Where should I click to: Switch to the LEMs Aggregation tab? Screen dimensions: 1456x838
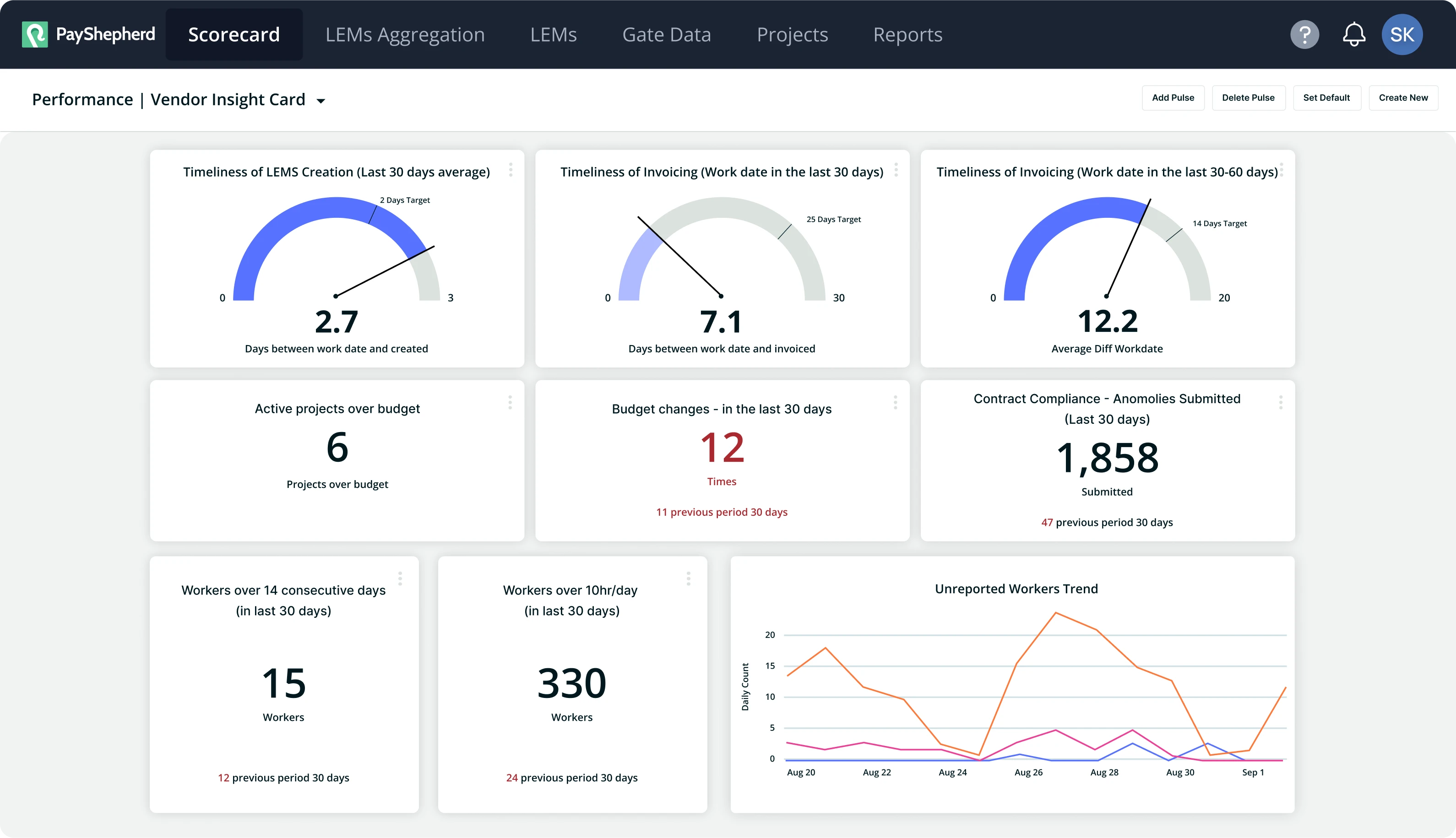[x=405, y=34]
